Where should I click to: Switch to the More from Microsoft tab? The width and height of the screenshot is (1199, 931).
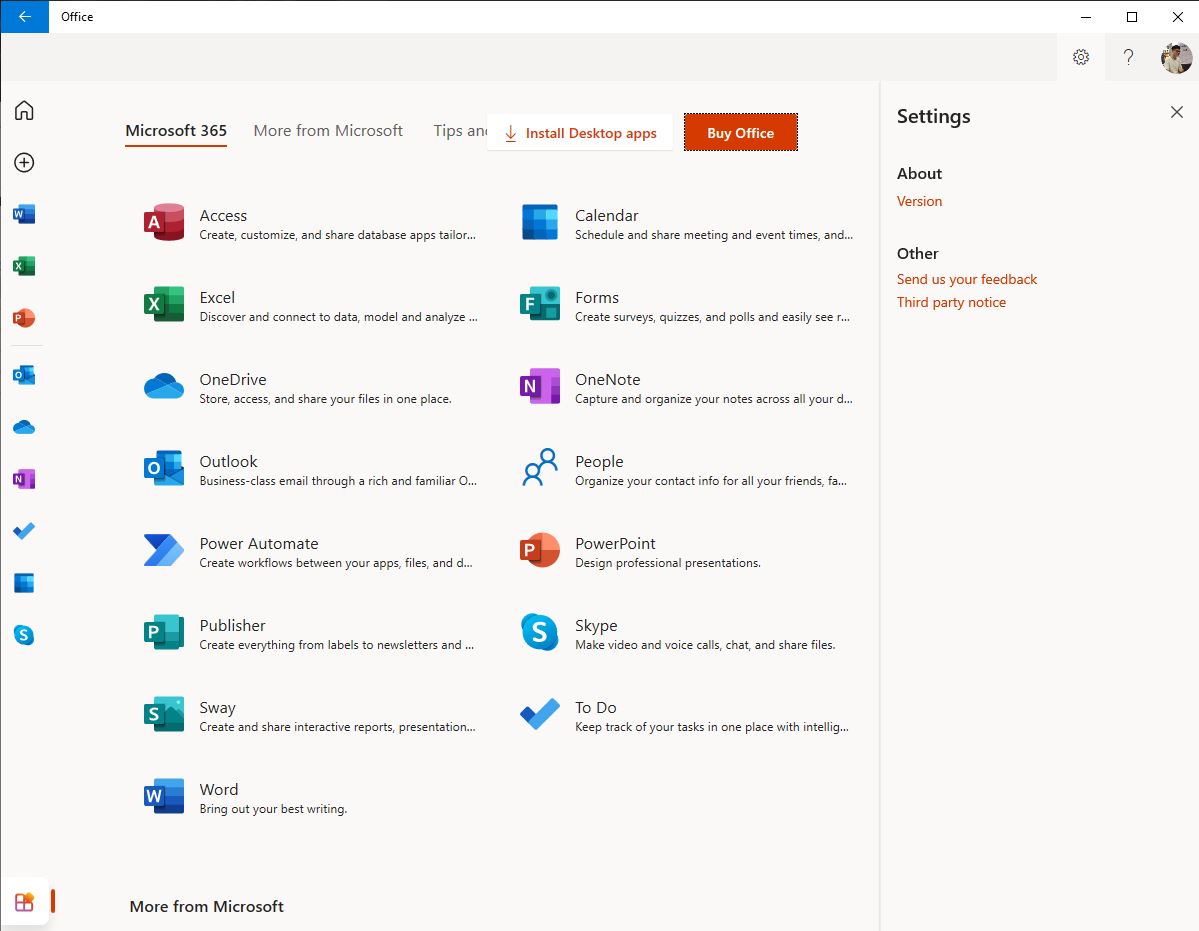point(328,130)
